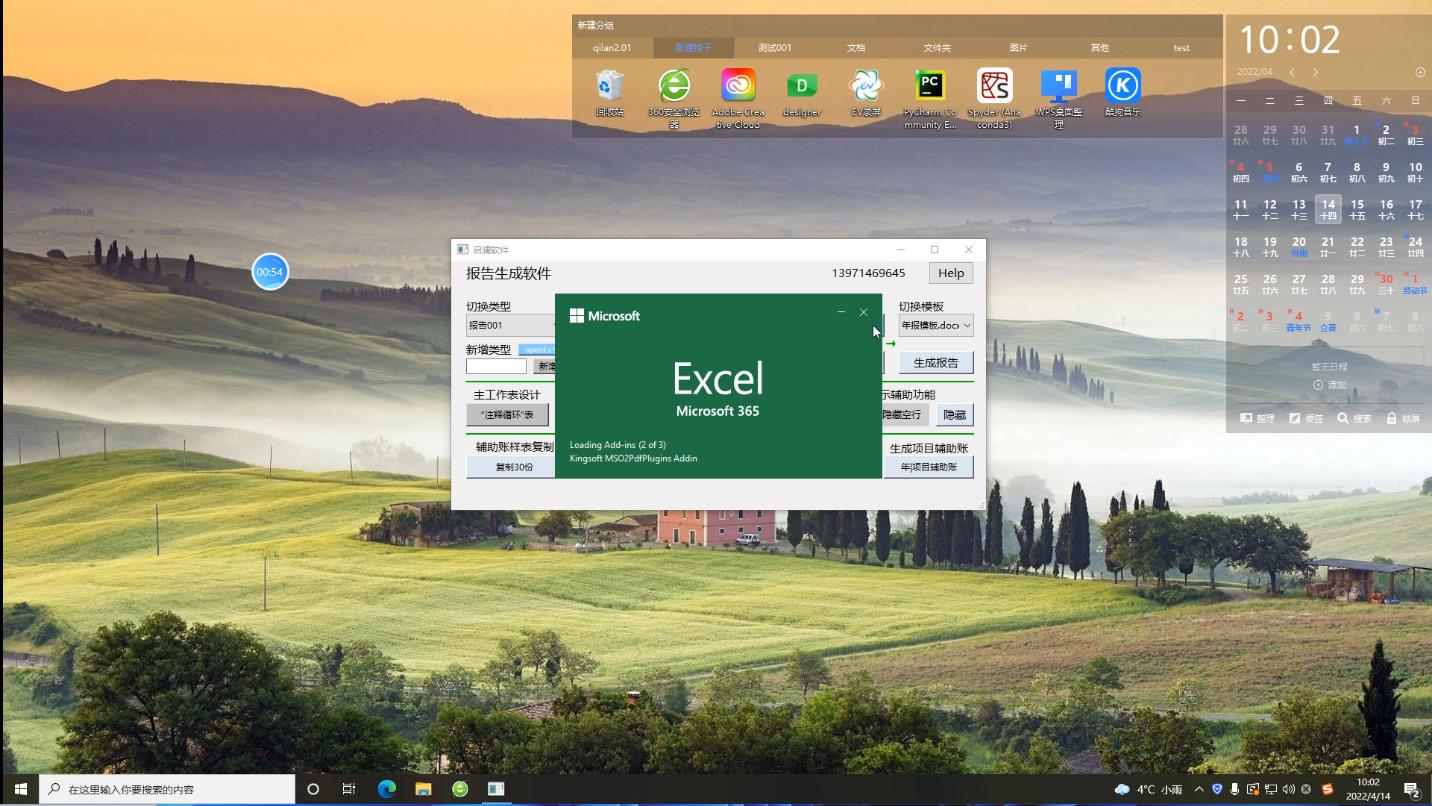Go to next month in calendar widget
The image size is (1432, 806).
point(1315,72)
